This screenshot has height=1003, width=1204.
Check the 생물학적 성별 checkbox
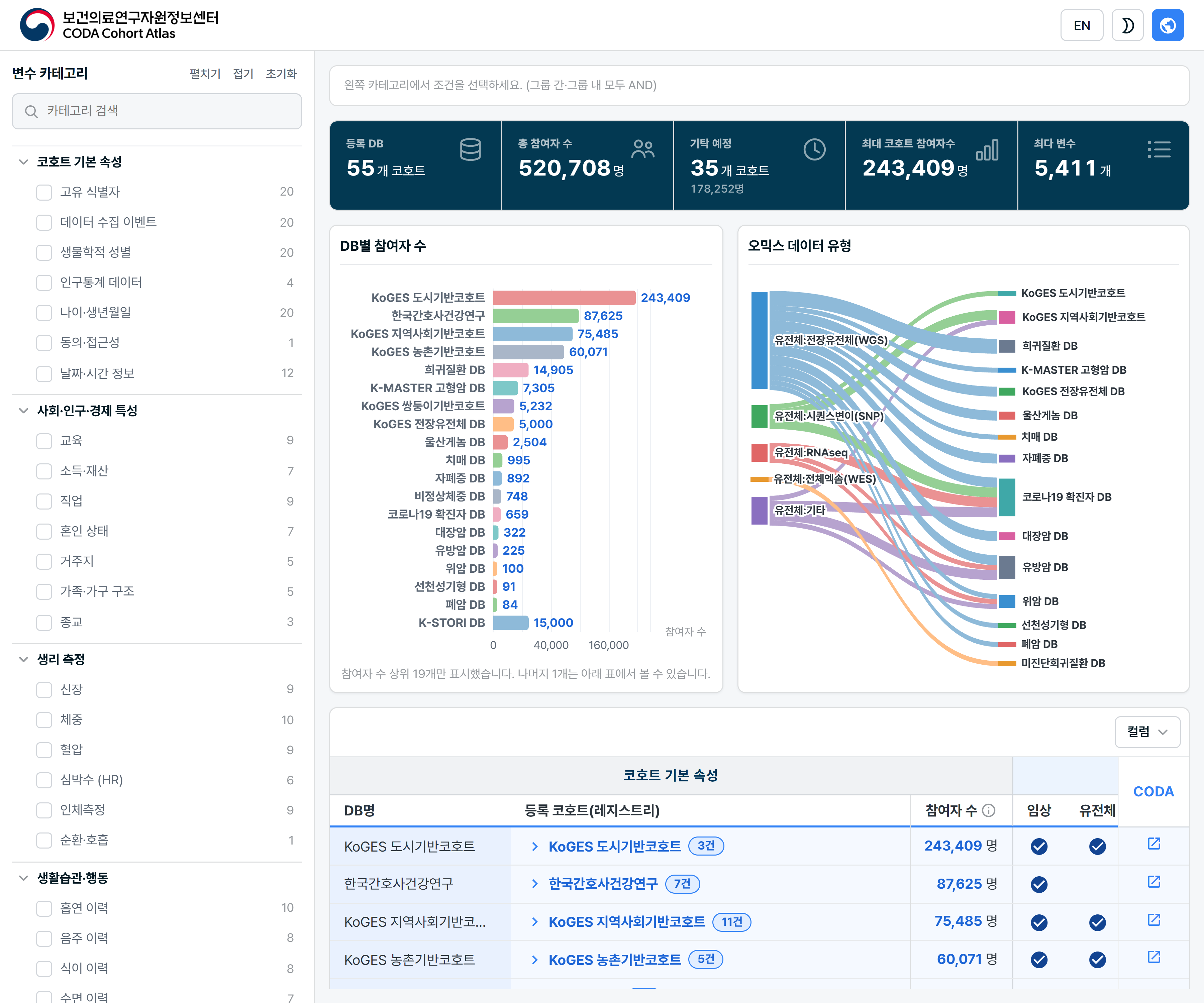coord(44,252)
